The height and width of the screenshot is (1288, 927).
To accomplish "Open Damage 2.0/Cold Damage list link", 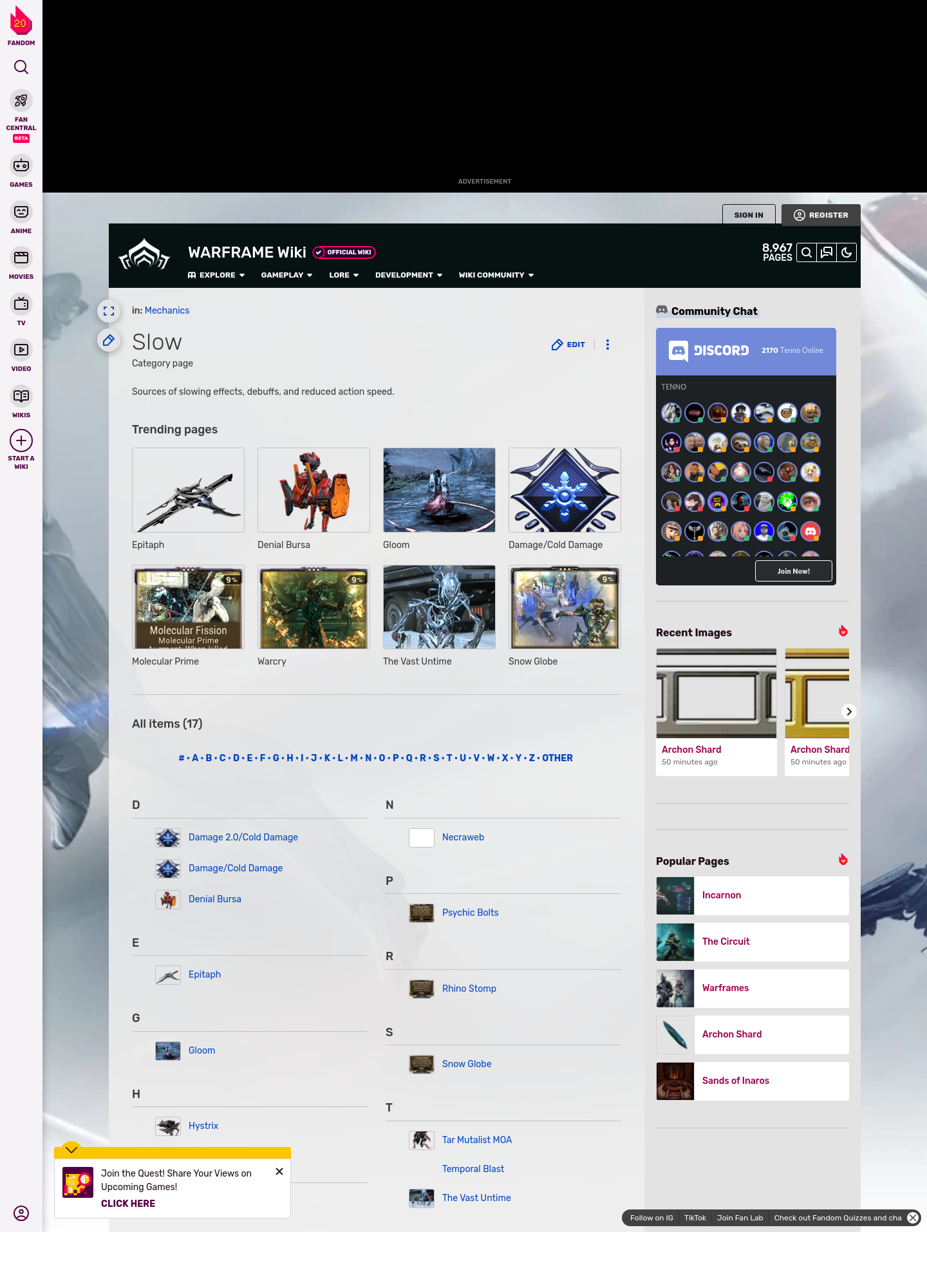I will coord(243,837).
